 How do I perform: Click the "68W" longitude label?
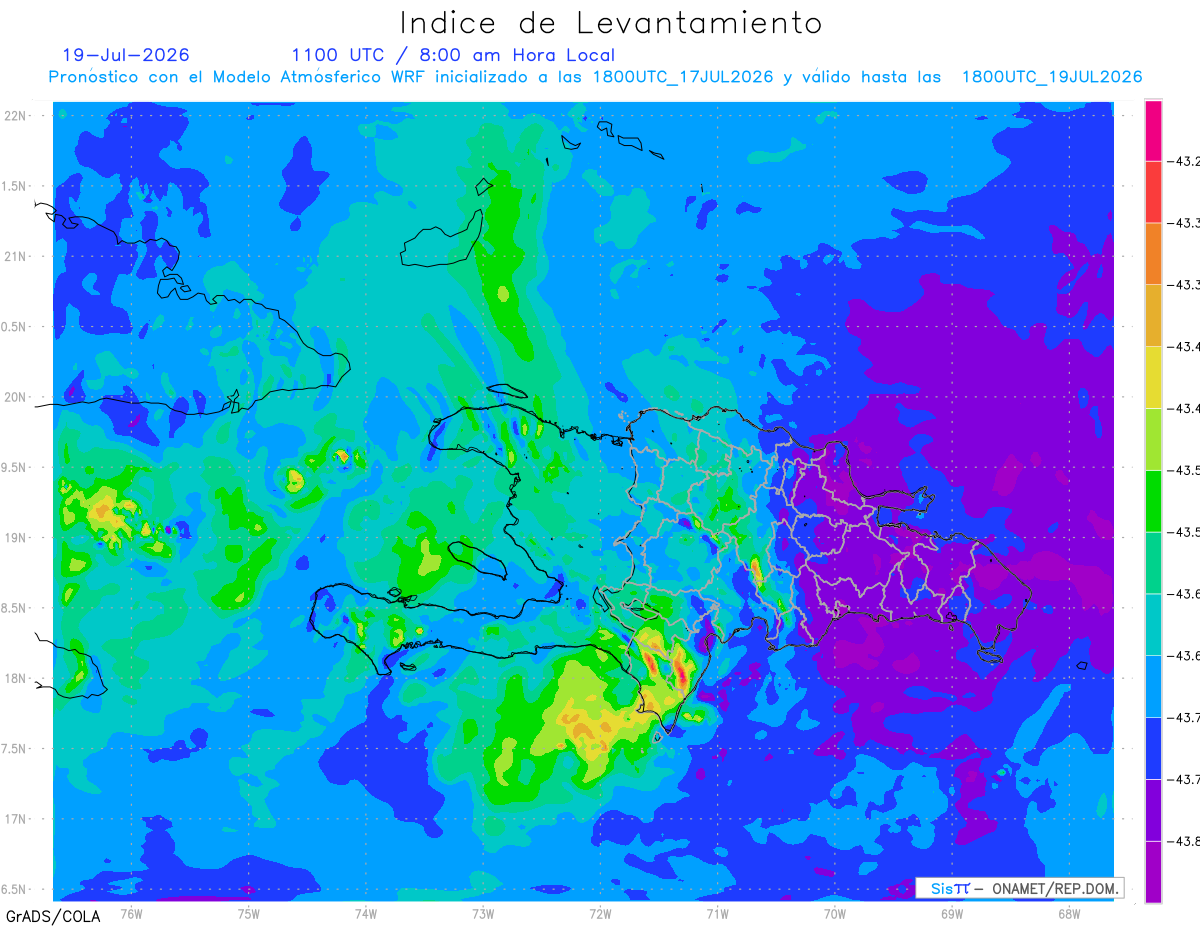point(1068,914)
